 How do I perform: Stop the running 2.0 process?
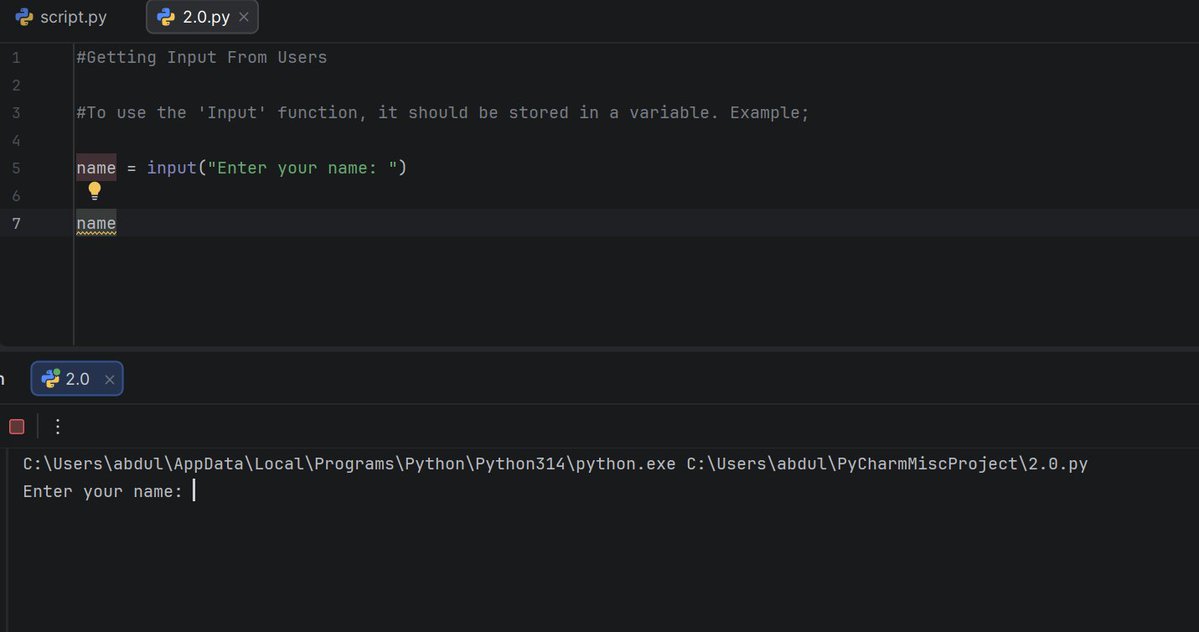pyautogui.click(x=17, y=426)
